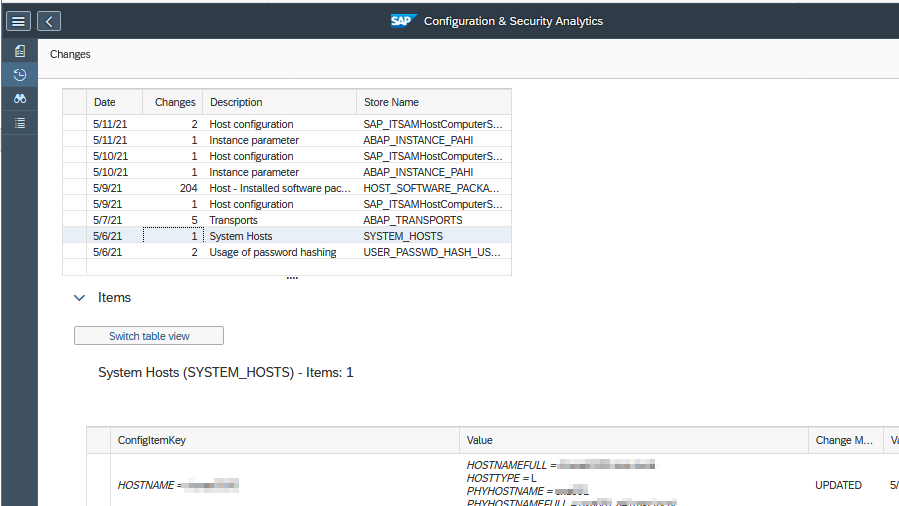
Task: Click the back arrow button
Action: tap(49, 21)
